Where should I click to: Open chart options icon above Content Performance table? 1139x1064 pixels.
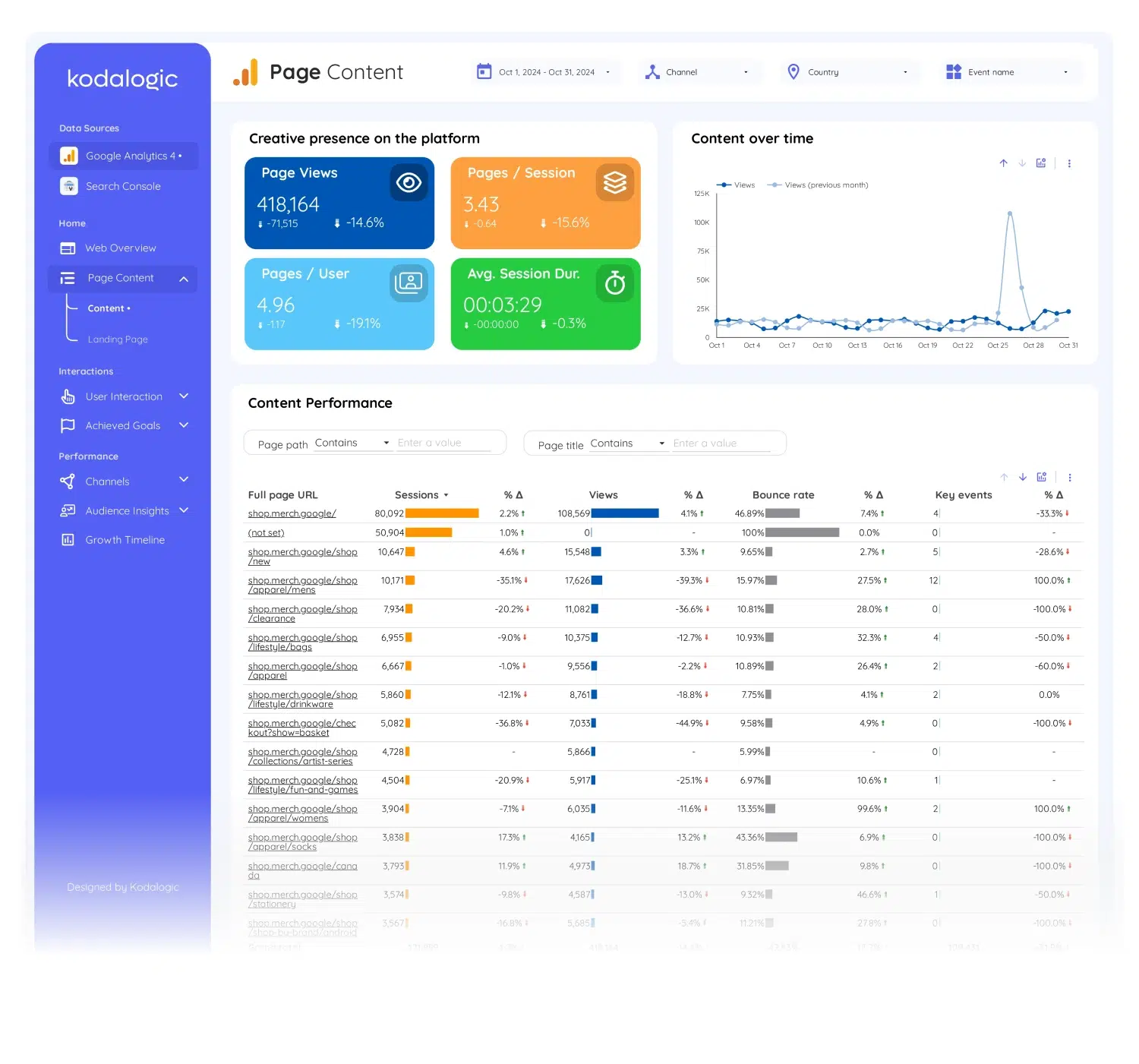(x=1042, y=477)
